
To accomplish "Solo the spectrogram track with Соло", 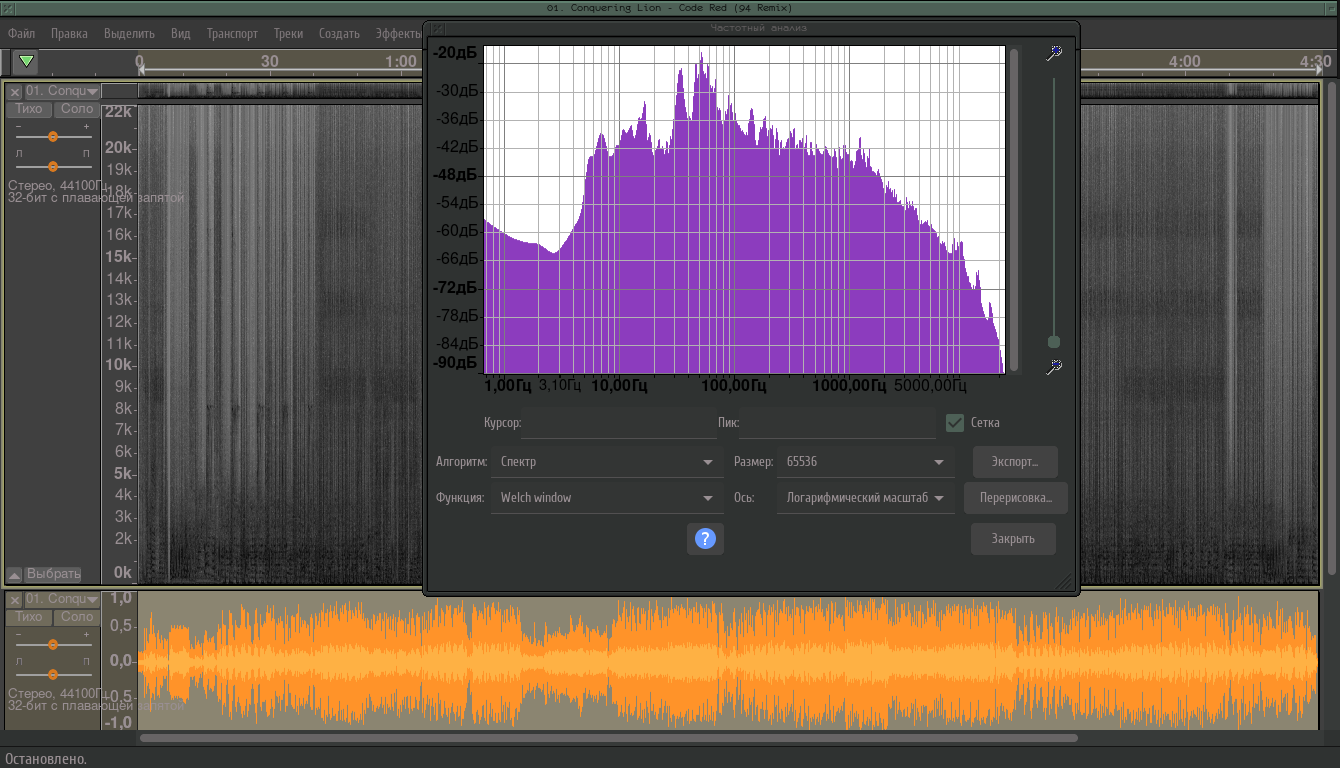I will pyautogui.click(x=77, y=109).
